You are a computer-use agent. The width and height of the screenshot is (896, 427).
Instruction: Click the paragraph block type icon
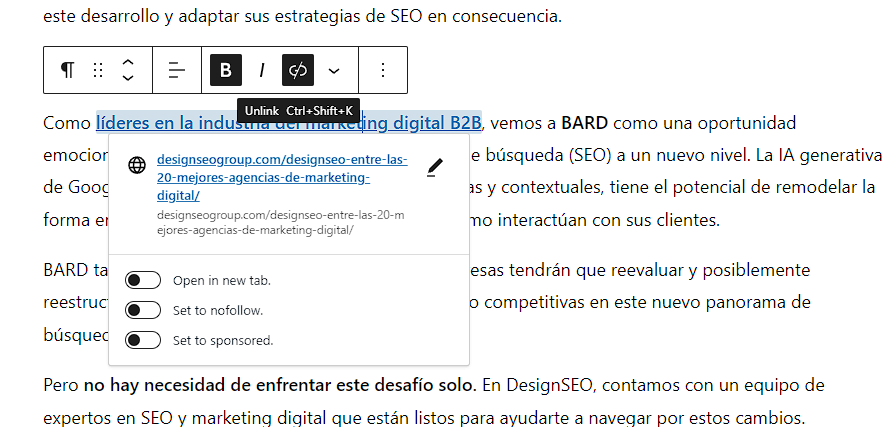[67, 70]
